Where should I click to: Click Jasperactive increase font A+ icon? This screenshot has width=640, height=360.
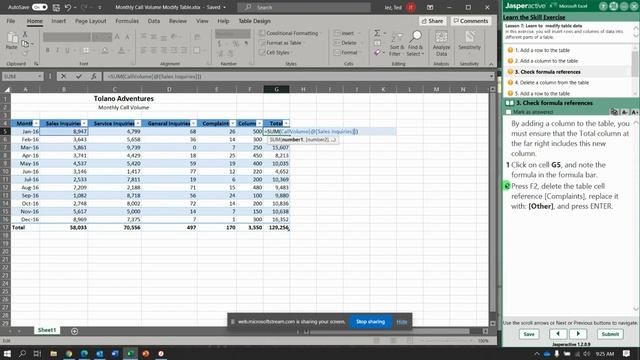[634, 112]
